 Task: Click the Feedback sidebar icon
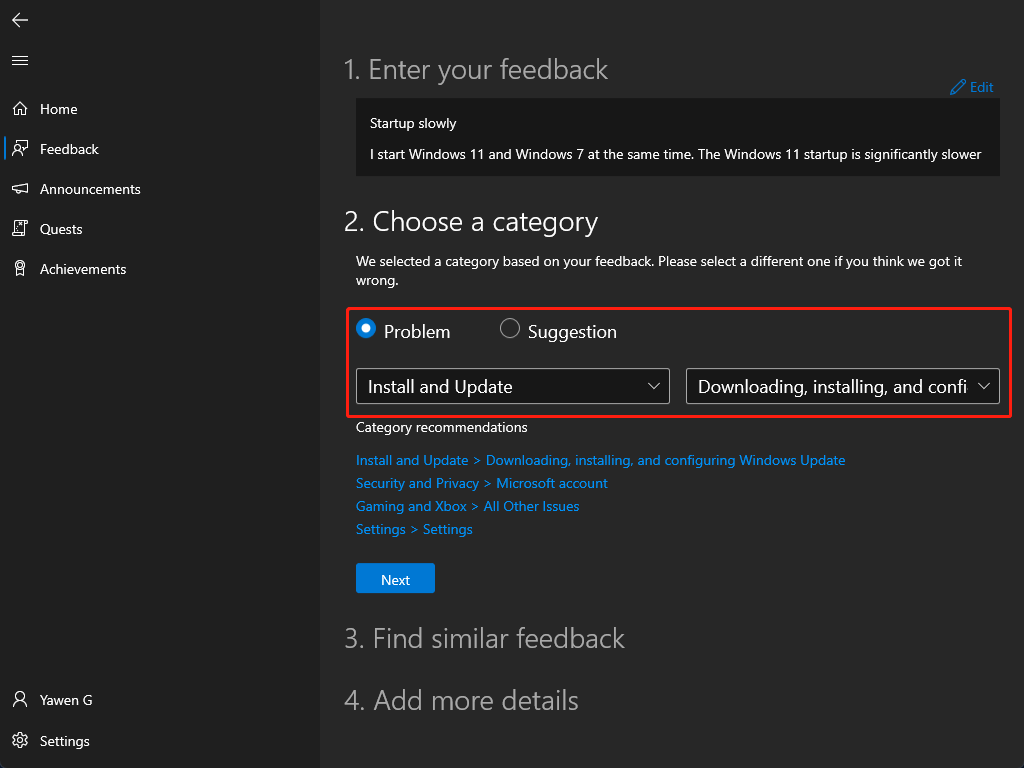click(20, 149)
